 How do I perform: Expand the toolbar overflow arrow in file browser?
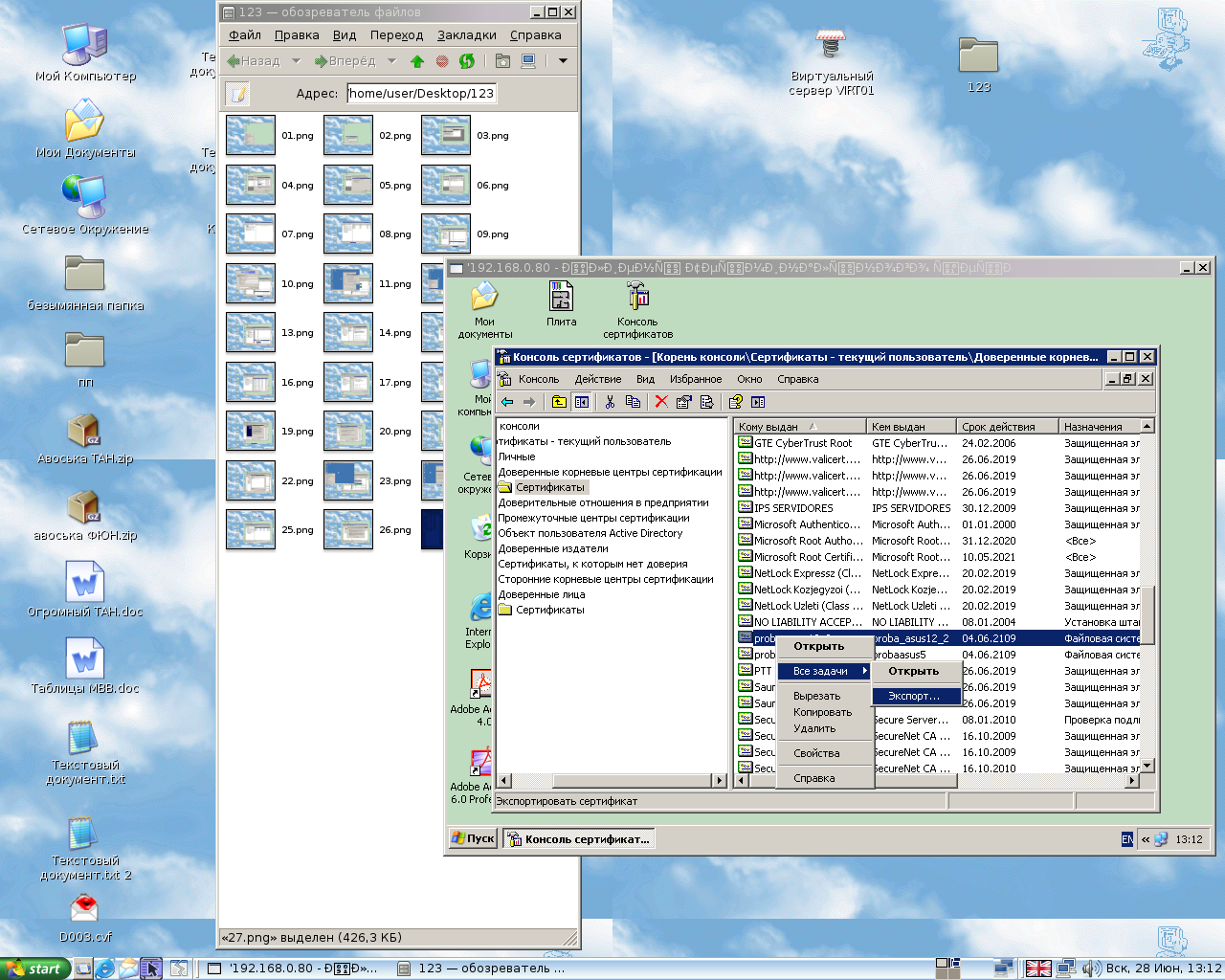(x=563, y=61)
